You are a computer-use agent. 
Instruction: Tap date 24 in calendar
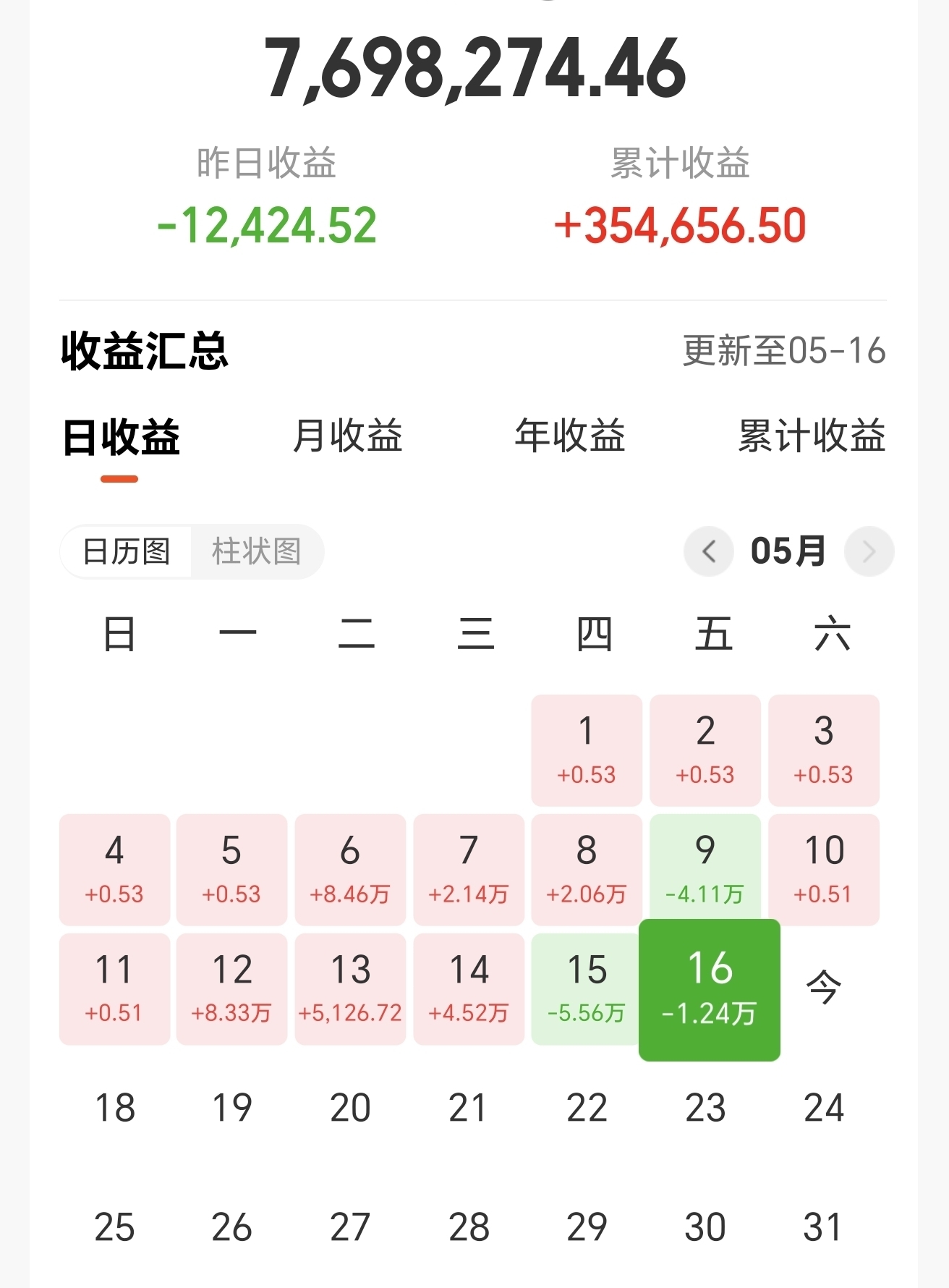pos(824,1108)
